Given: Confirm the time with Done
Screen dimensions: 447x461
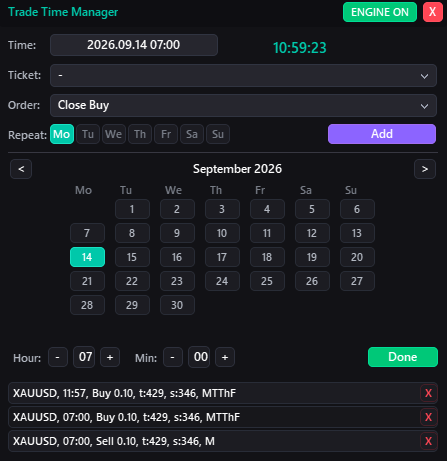Looking at the screenshot, I should (x=403, y=357).
